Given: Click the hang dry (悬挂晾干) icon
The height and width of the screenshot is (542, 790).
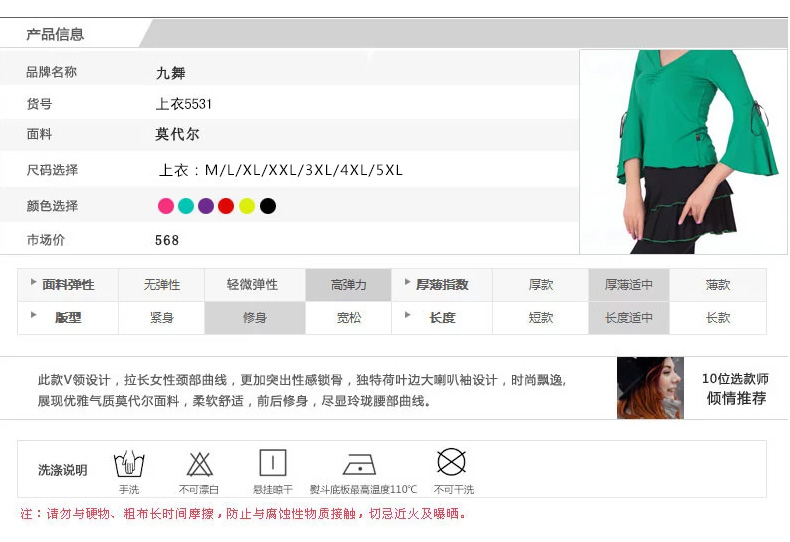Looking at the screenshot, I should [273, 463].
